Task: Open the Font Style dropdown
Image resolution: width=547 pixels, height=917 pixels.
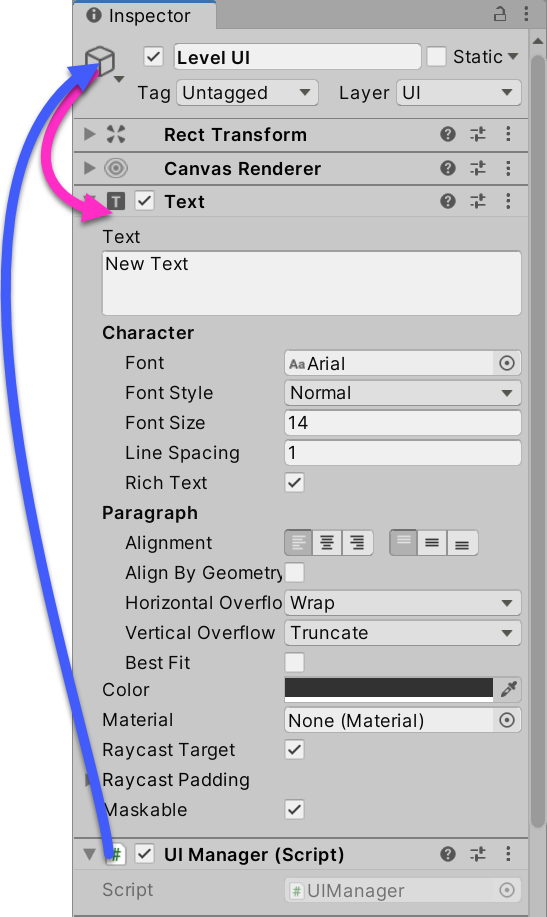Action: pyautogui.click(x=402, y=393)
